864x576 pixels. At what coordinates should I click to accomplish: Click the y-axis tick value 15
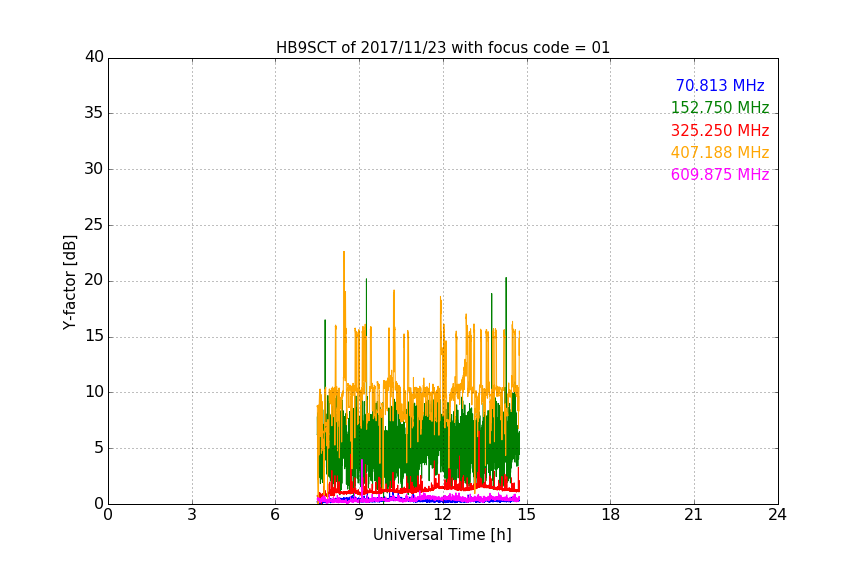click(94, 336)
